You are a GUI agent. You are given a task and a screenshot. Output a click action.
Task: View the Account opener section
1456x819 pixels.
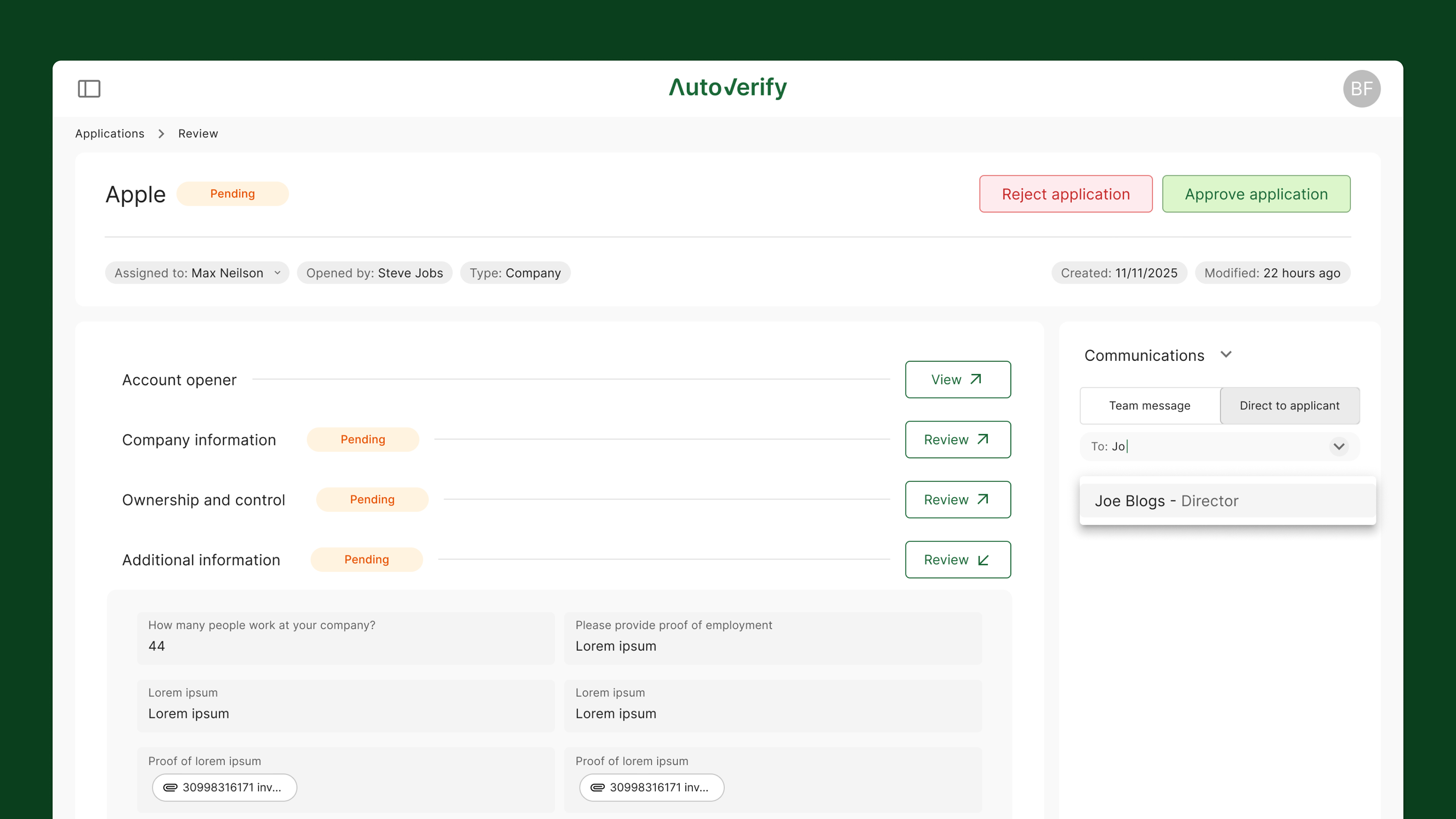coord(957,379)
